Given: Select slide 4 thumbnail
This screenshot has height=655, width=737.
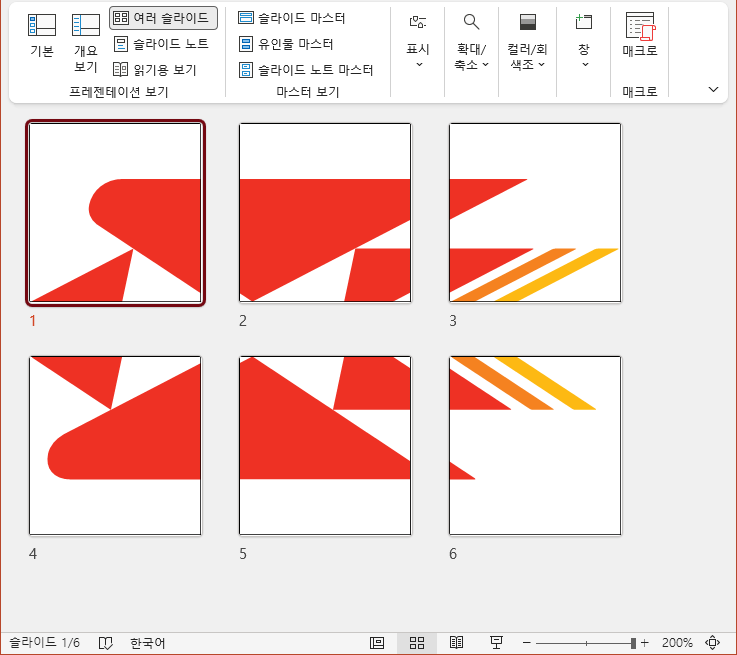Looking at the screenshot, I should [115, 445].
